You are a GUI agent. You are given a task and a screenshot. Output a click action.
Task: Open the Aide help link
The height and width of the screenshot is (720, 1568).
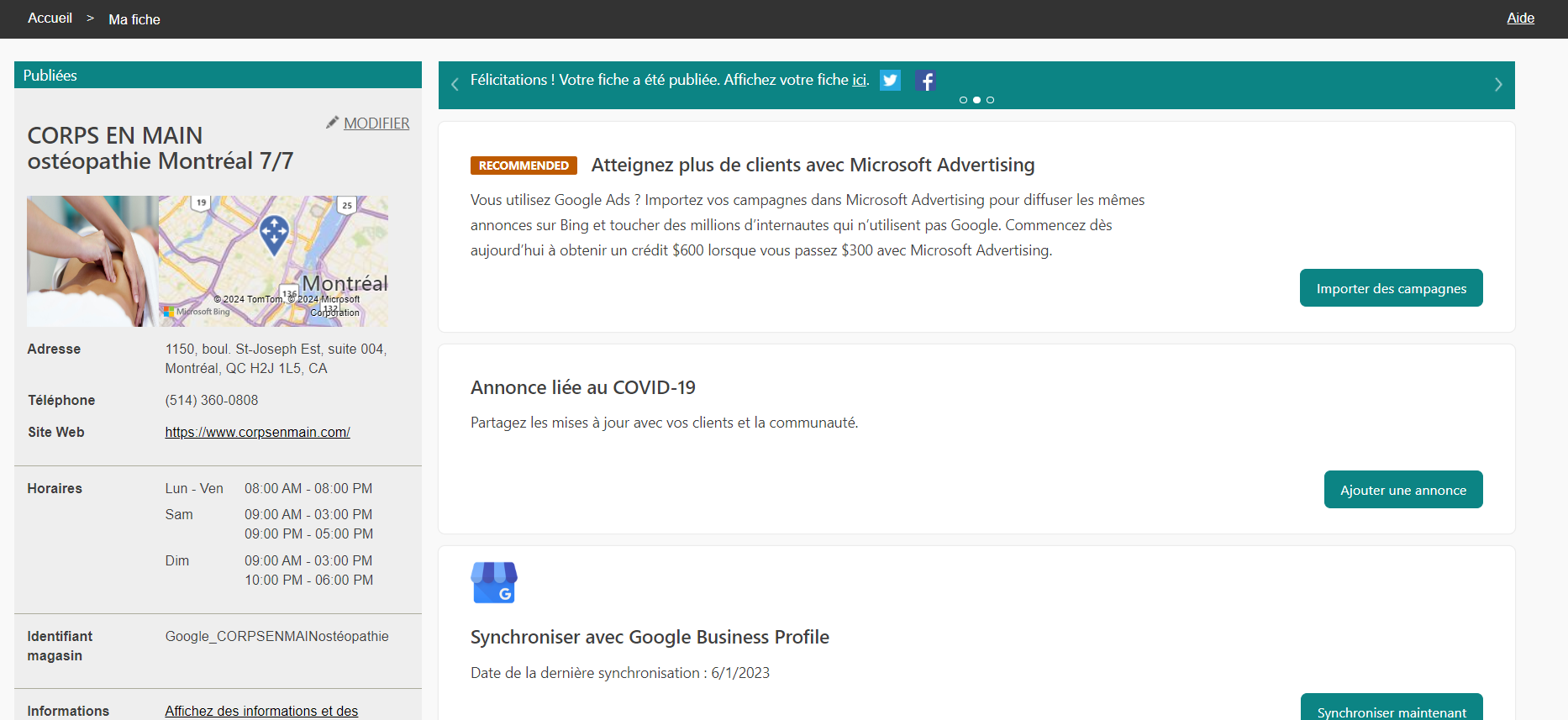(x=1520, y=18)
